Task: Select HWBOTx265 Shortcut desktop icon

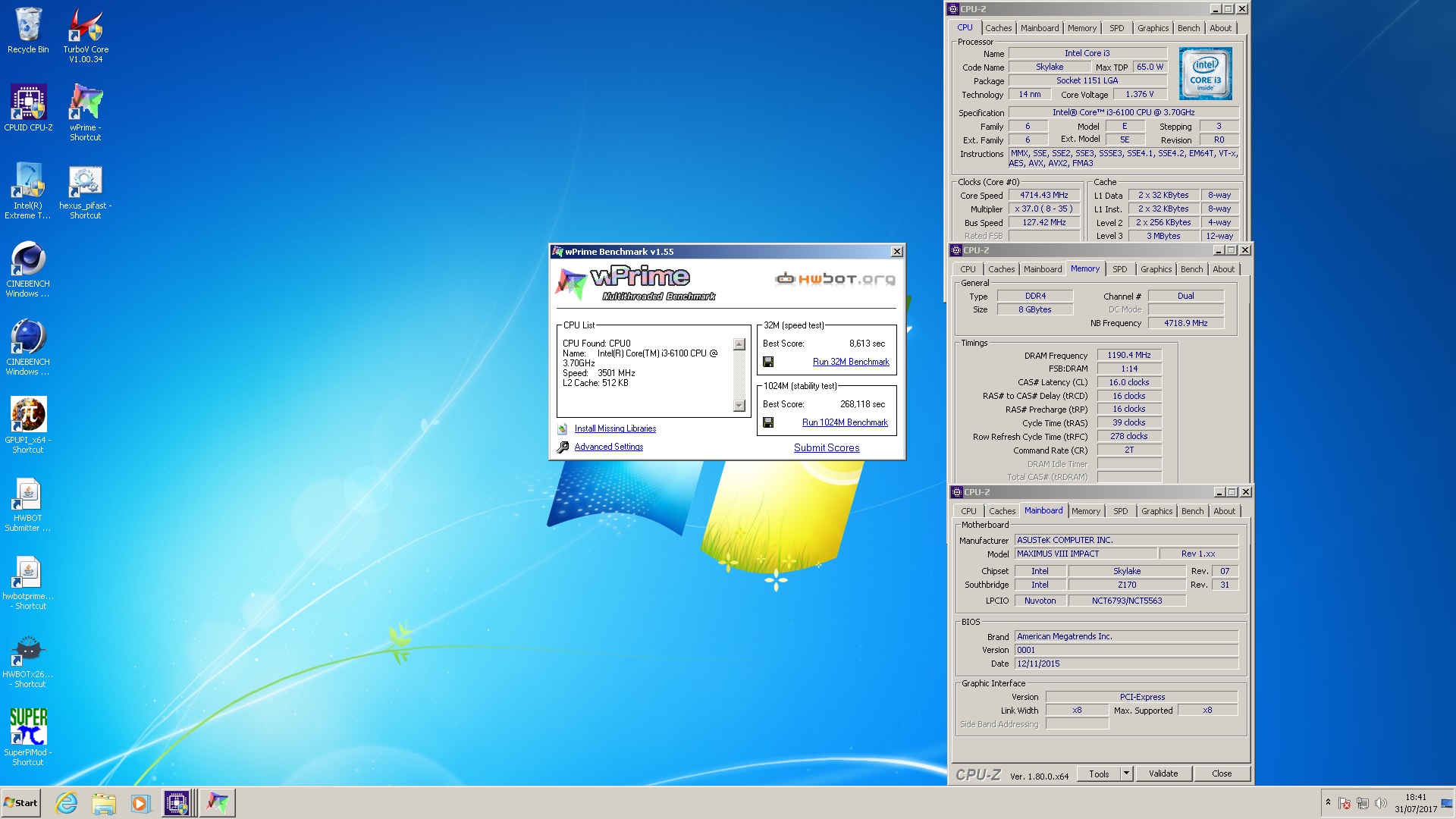Action: (28, 660)
